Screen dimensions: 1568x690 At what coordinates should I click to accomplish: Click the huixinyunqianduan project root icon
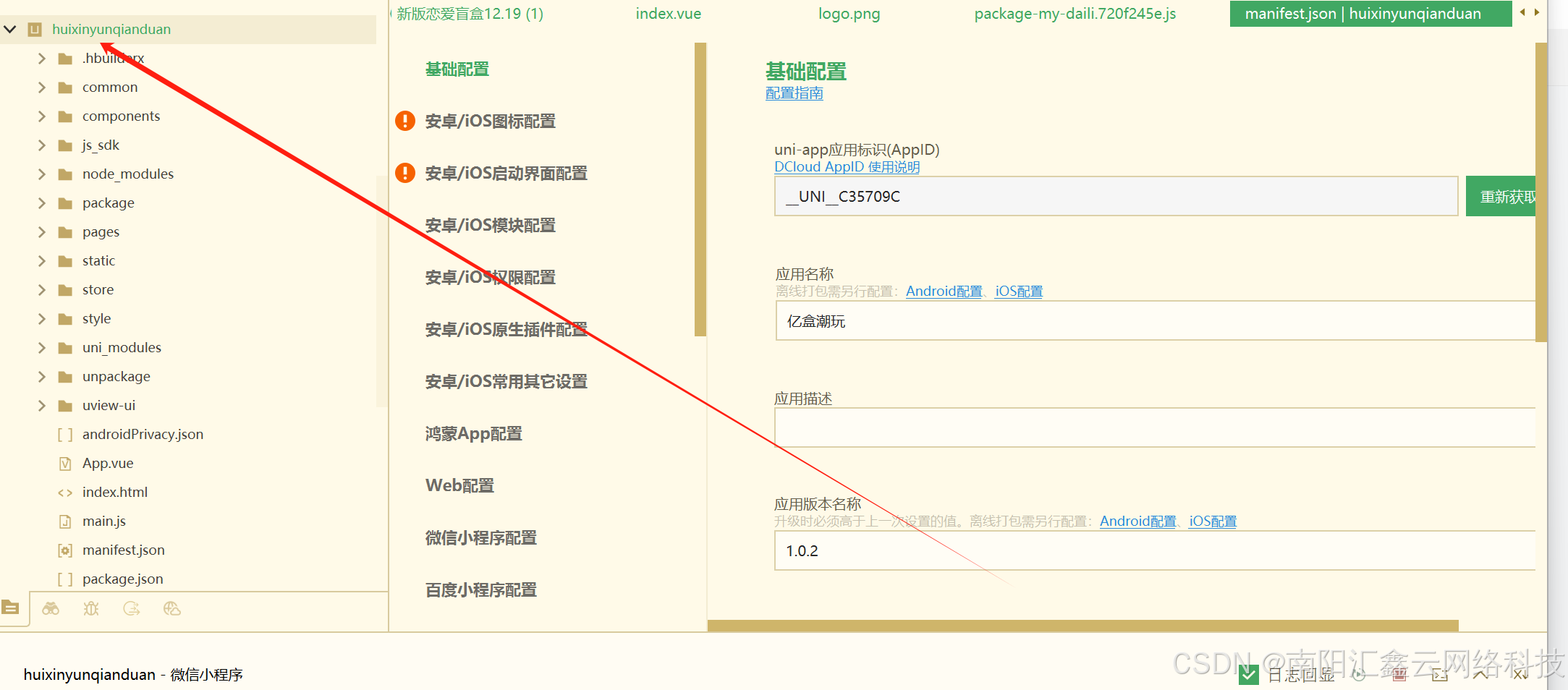coord(35,30)
